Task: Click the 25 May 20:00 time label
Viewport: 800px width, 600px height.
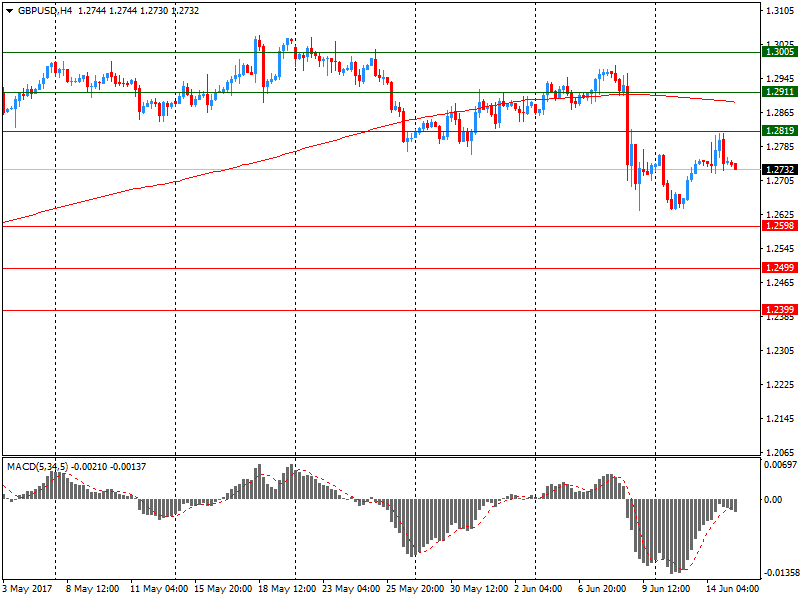Action: coord(415,589)
